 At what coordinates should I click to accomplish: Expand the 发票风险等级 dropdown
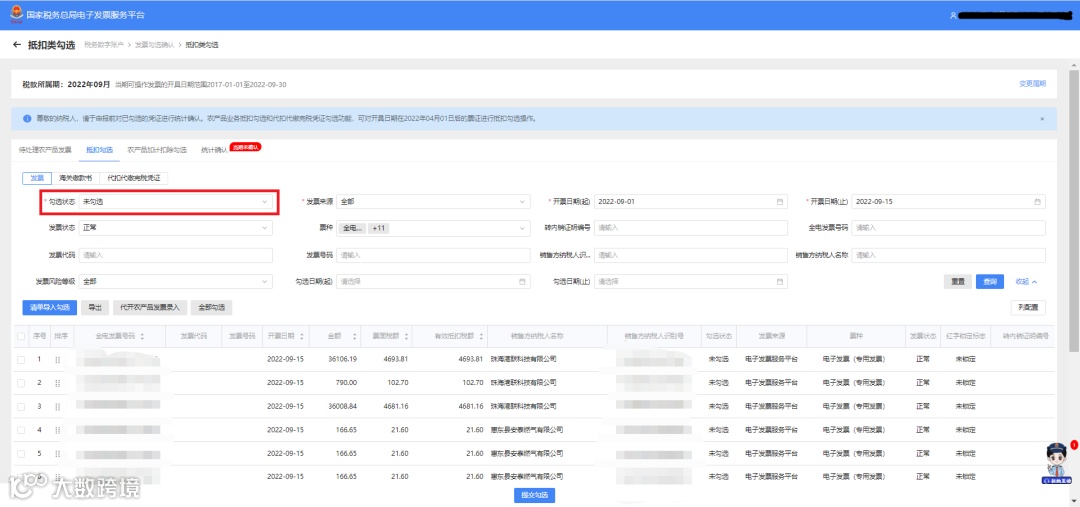(176, 282)
